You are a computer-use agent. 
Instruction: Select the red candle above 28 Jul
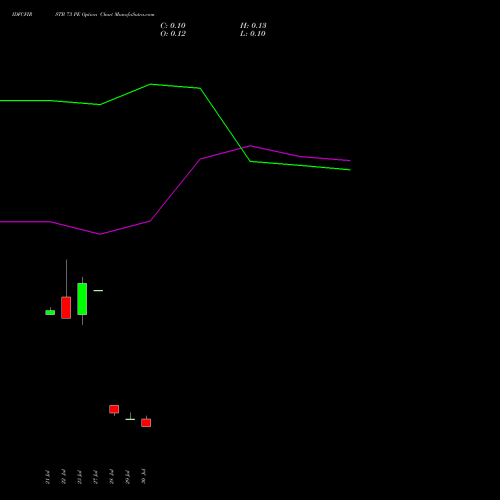click(114, 409)
